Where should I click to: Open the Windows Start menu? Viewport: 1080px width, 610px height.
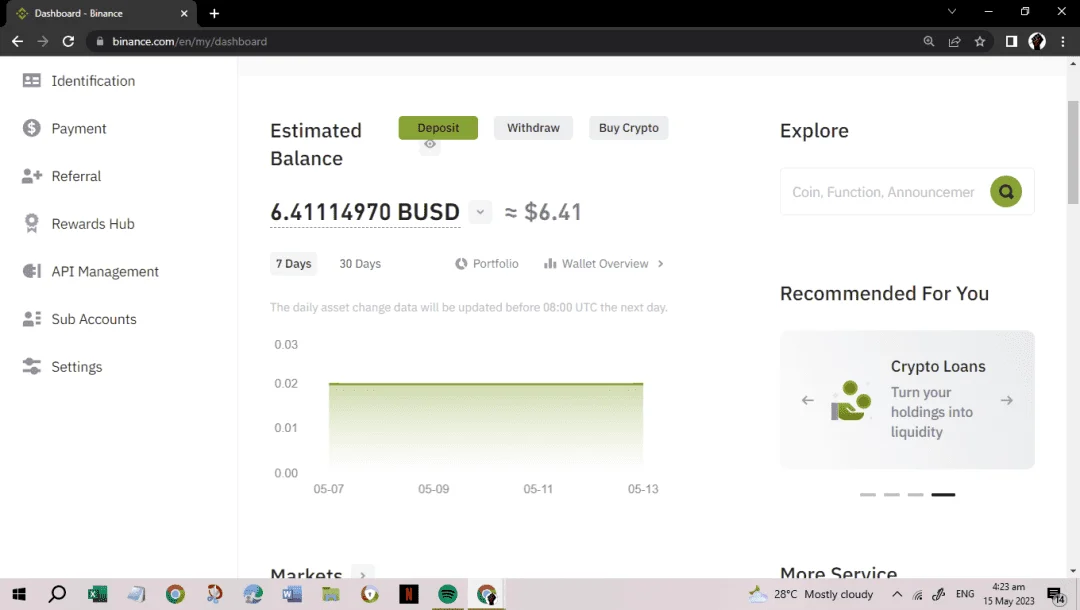coord(19,594)
